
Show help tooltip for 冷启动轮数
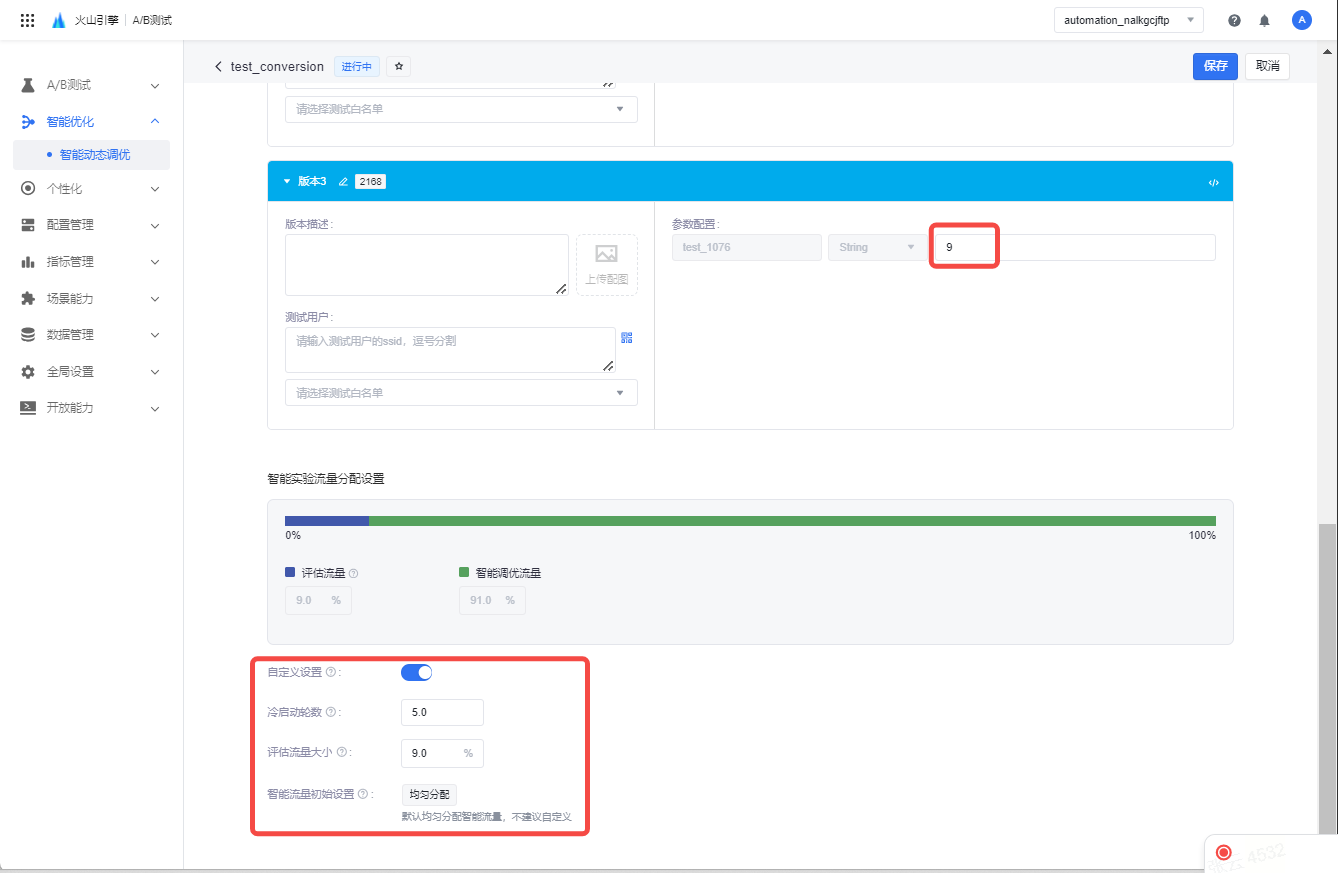coord(331,712)
